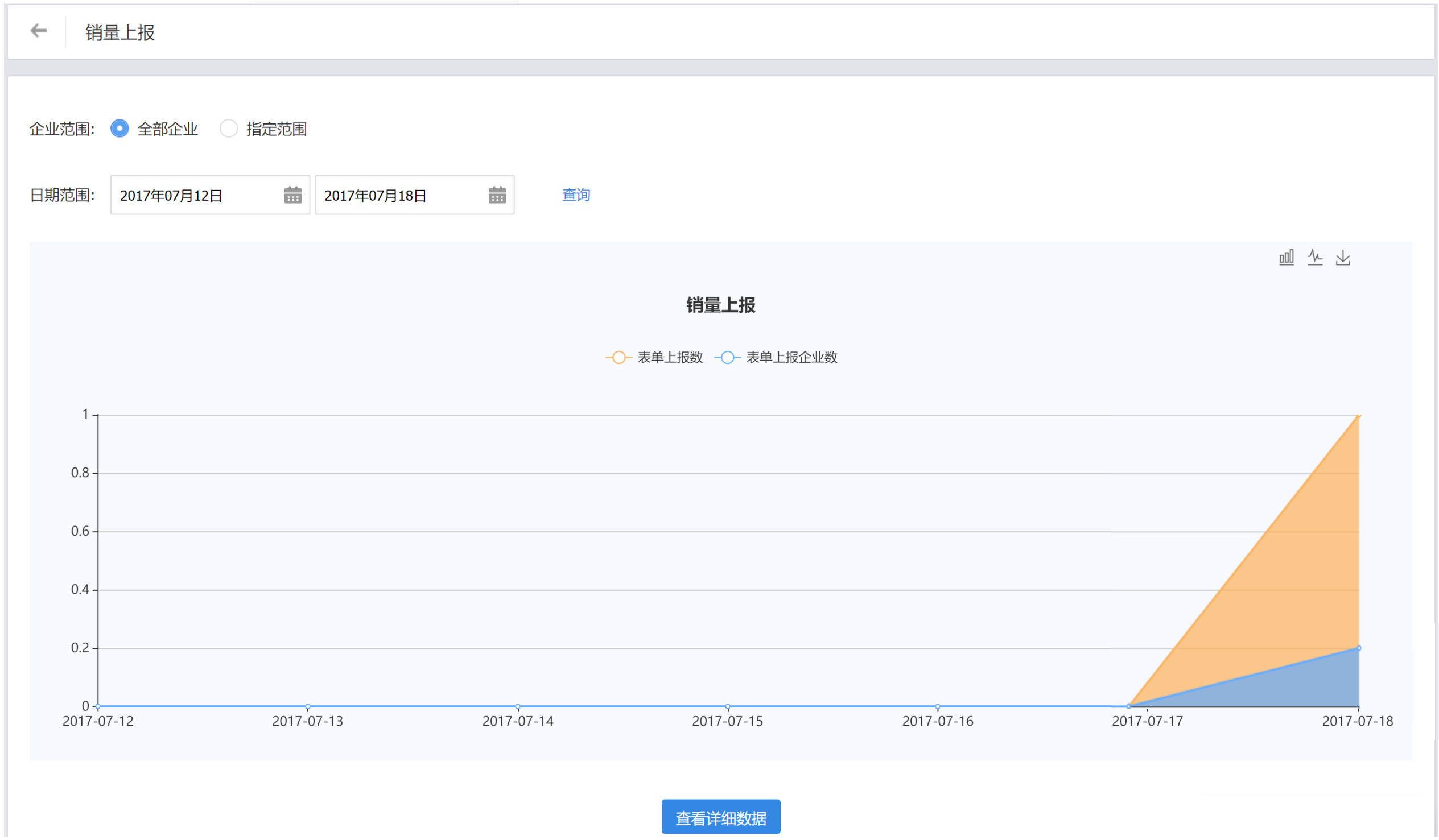Download chart as image icon
Image resolution: width=1439 pixels, height=840 pixels.
click(1343, 258)
